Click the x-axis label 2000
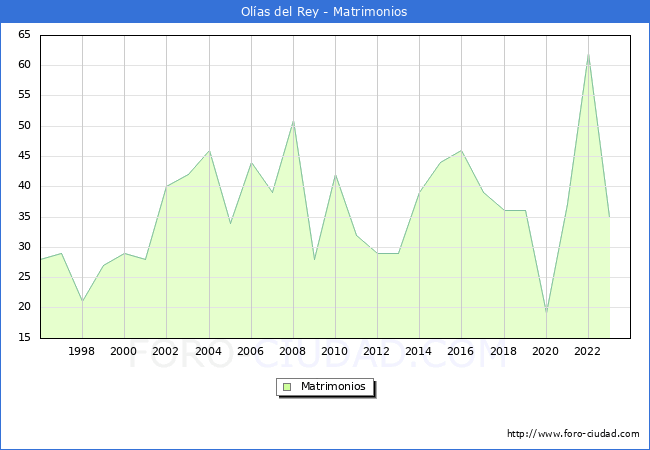This screenshot has height=450, width=650. click(124, 351)
